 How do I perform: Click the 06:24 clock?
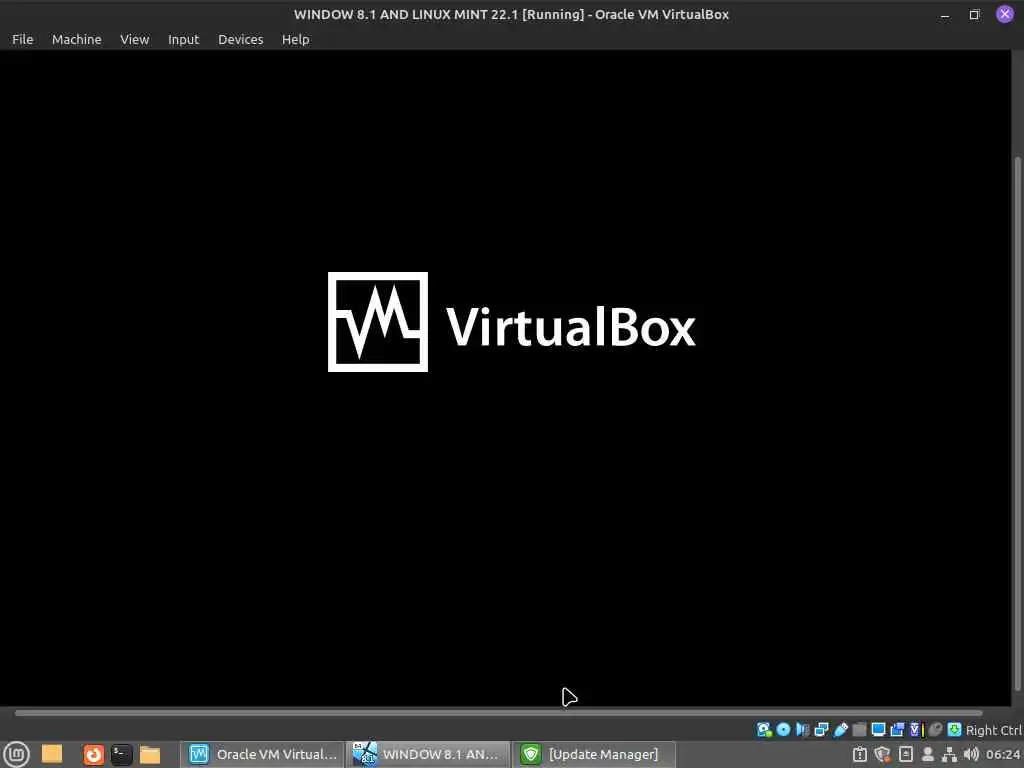coord(1003,754)
